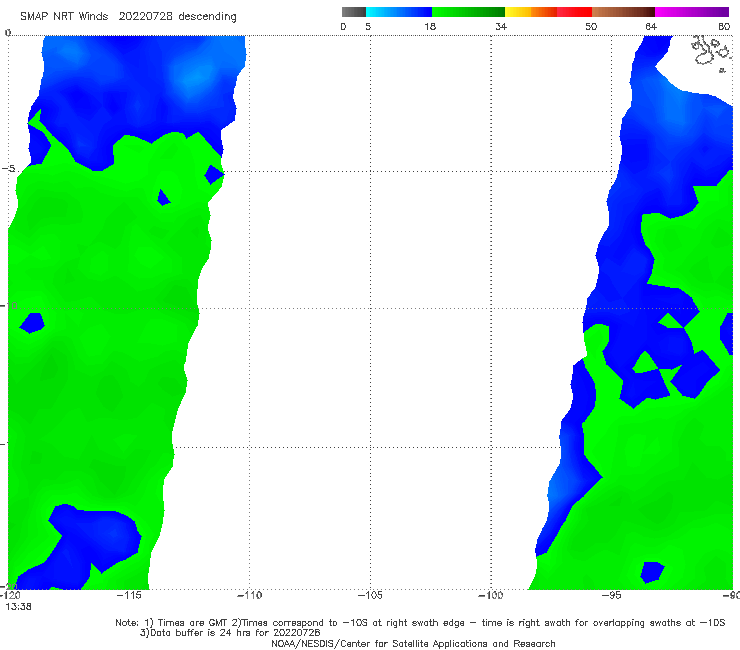Click the color bar label '18'

(x=430, y=27)
